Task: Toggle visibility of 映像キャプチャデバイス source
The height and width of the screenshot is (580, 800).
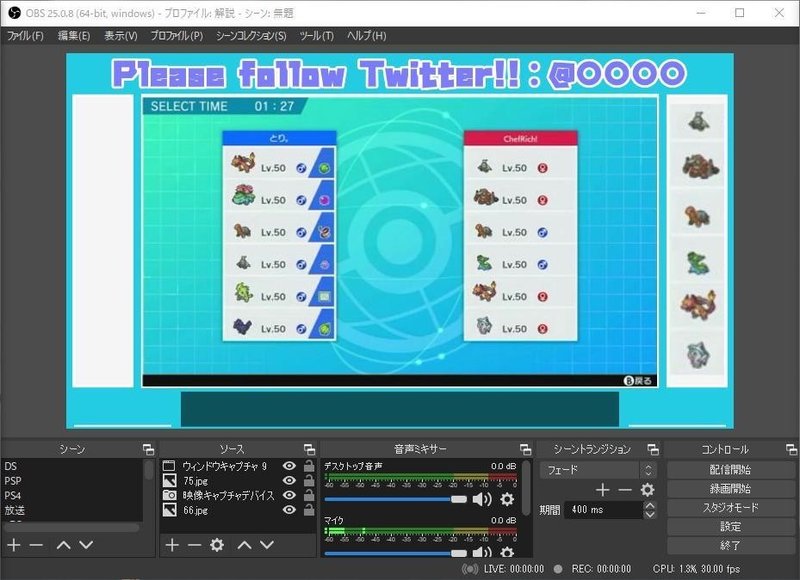Action: coord(289,495)
